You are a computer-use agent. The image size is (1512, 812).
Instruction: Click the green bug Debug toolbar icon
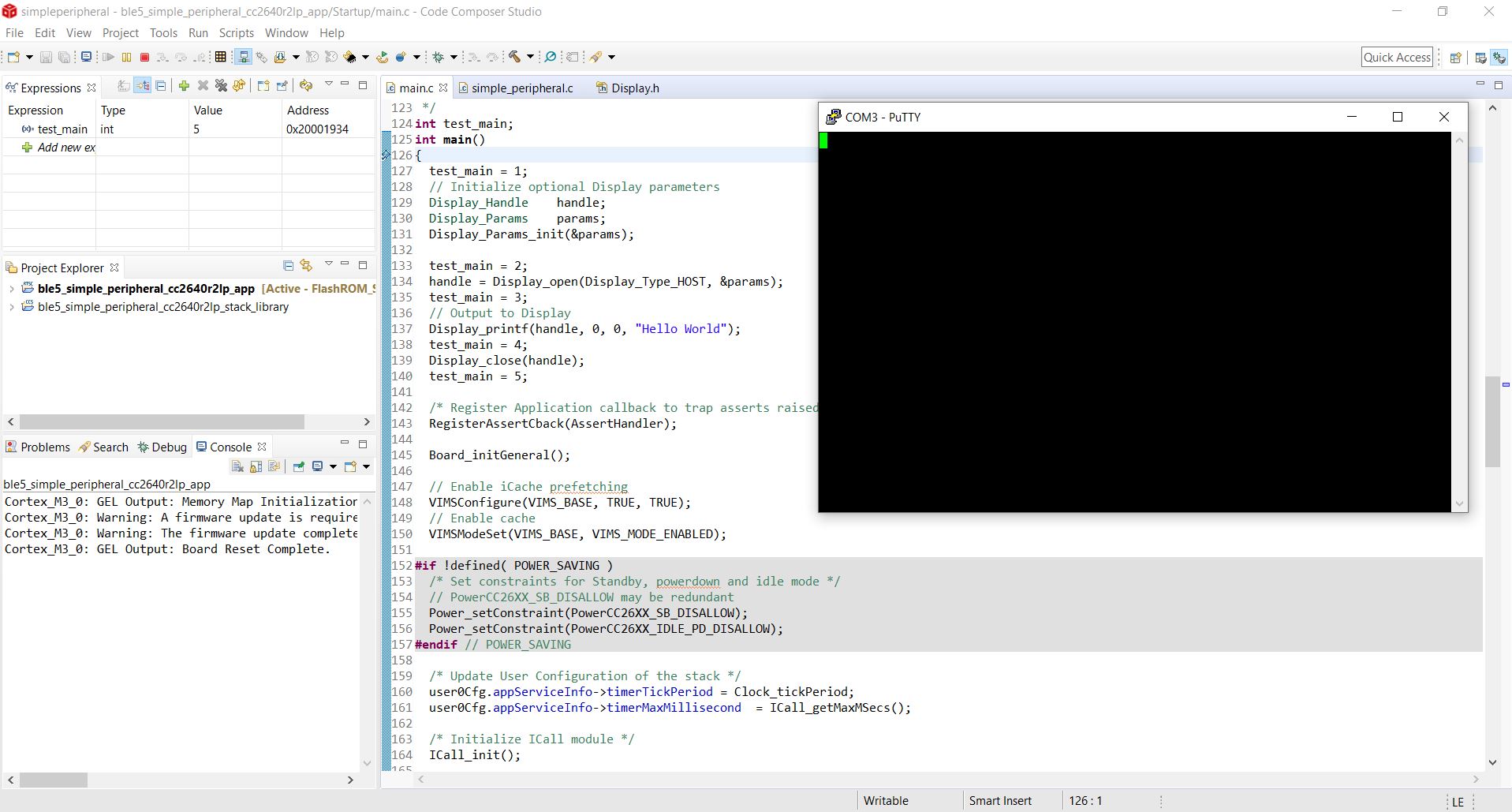pos(439,57)
